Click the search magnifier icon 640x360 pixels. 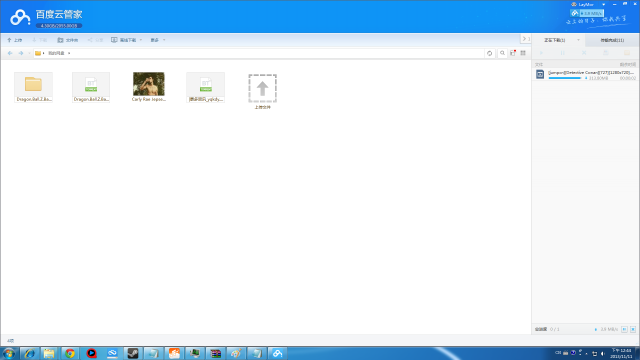pyautogui.click(x=502, y=53)
